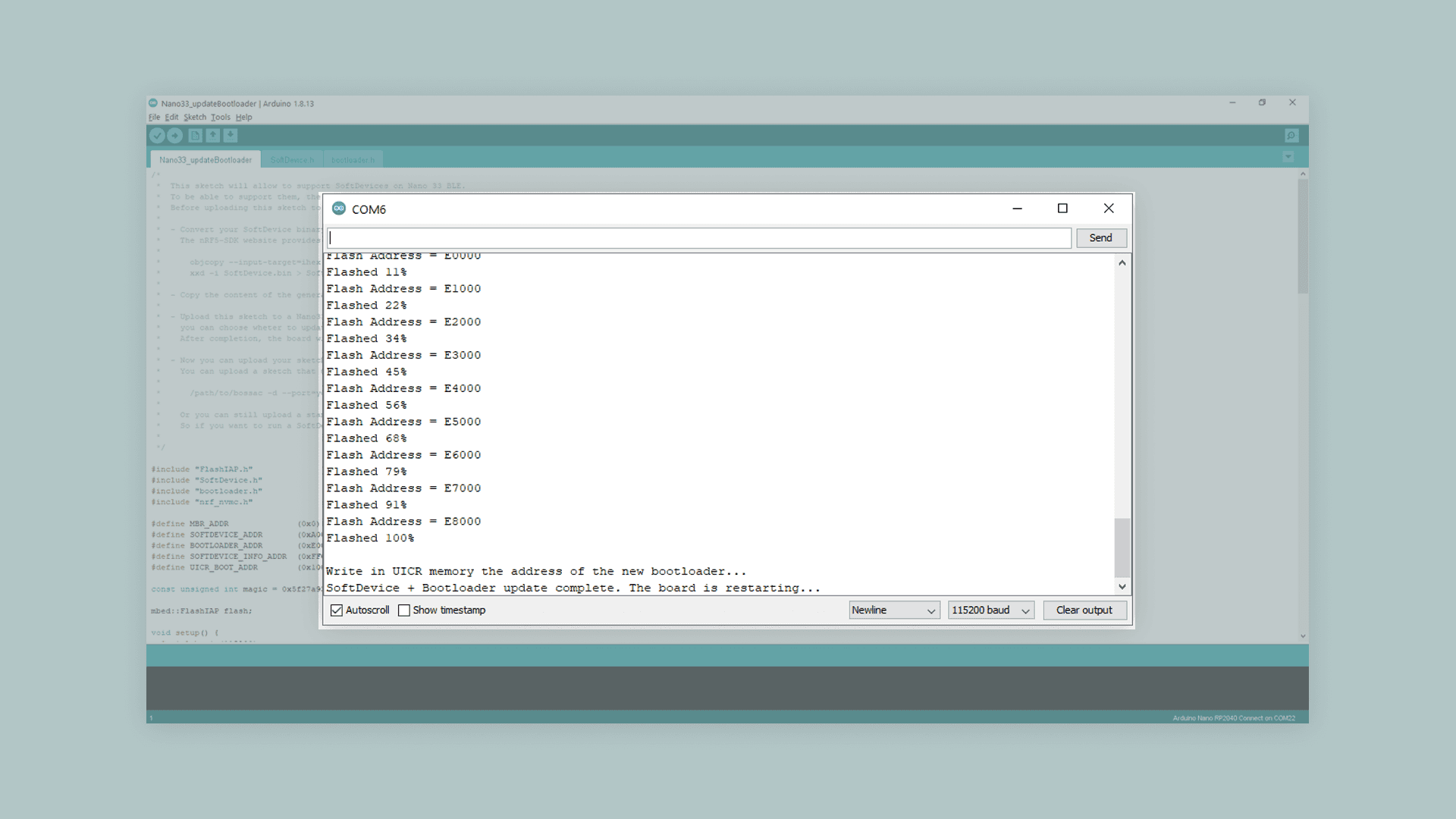This screenshot has height=819, width=1456.
Task: Enable the Show timestamp checkbox
Action: pos(404,610)
